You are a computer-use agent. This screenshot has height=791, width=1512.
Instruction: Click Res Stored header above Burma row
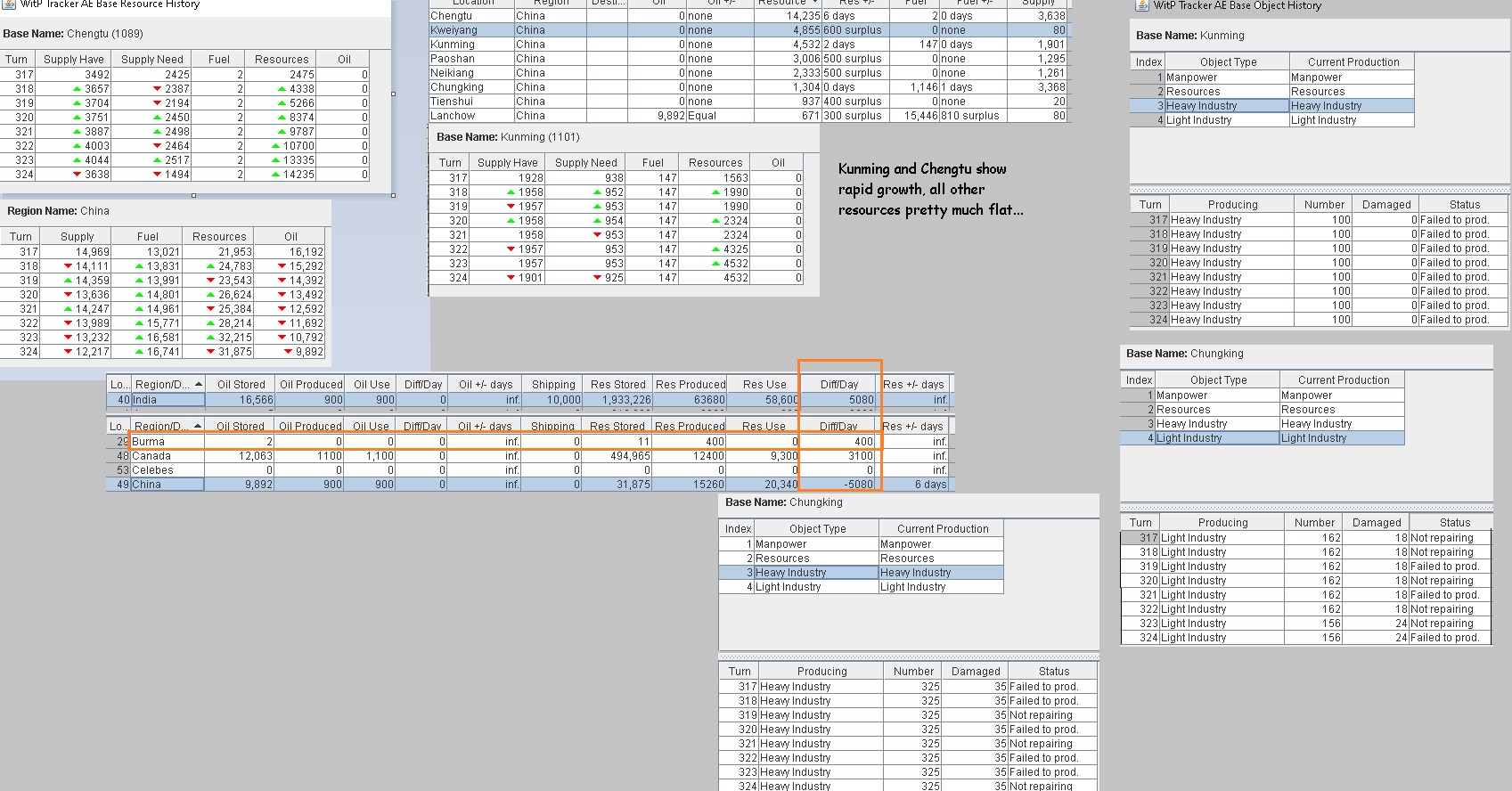pos(617,427)
